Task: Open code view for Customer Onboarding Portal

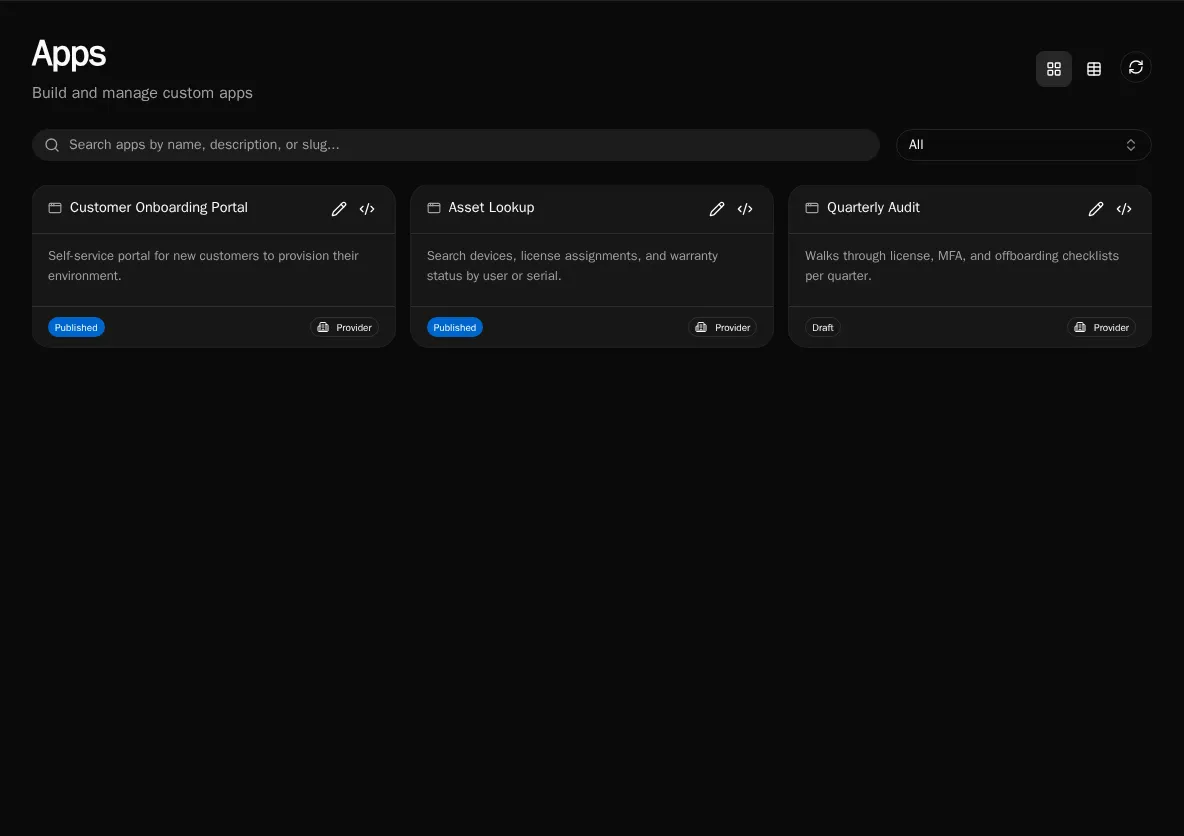Action: tap(367, 209)
